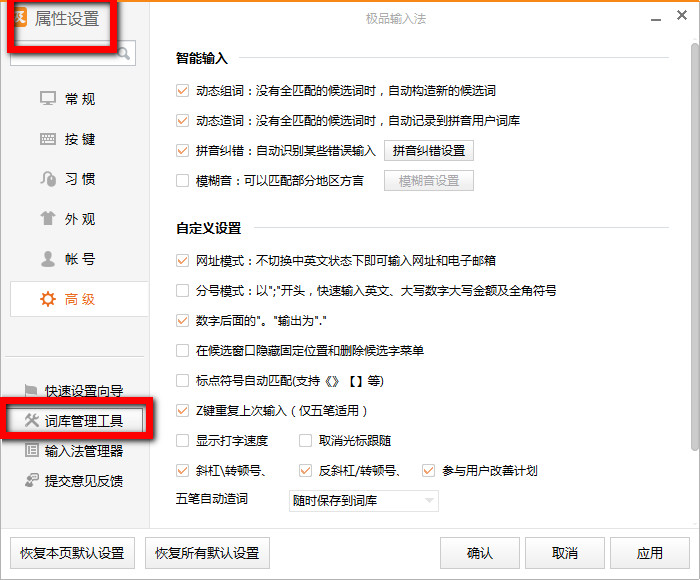Click the search input field
Image resolution: width=700 pixels, height=580 pixels.
[x=72, y=55]
